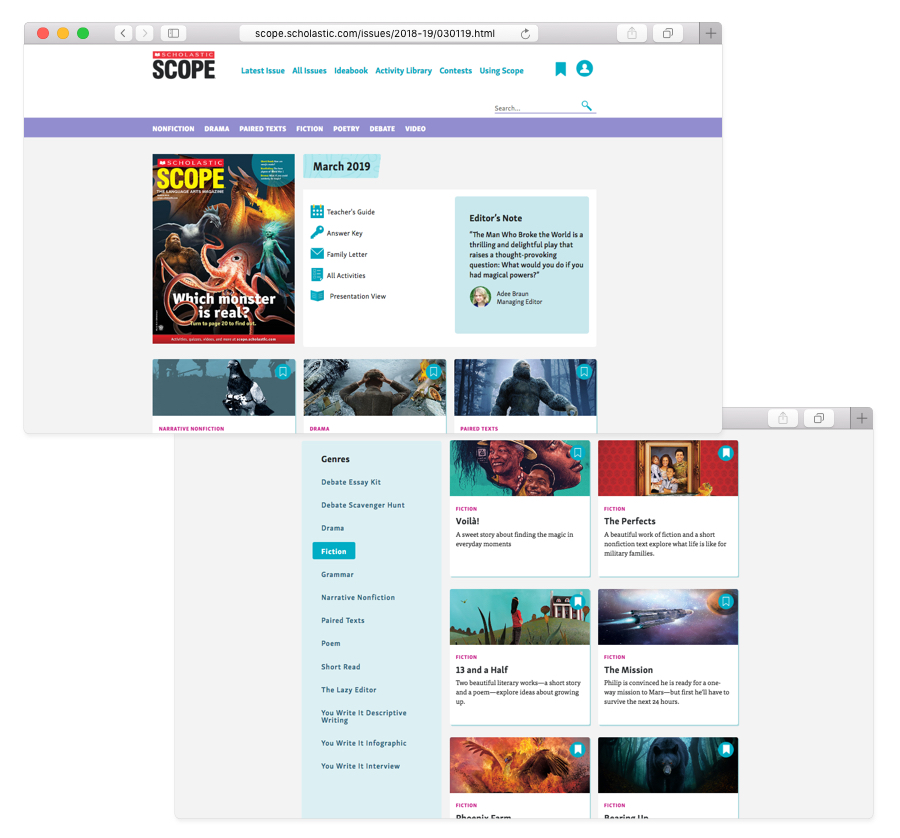Image resolution: width=900 pixels, height=838 pixels.
Task: Select the Drama genre in Genres list
Action: [x=332, y=528]
